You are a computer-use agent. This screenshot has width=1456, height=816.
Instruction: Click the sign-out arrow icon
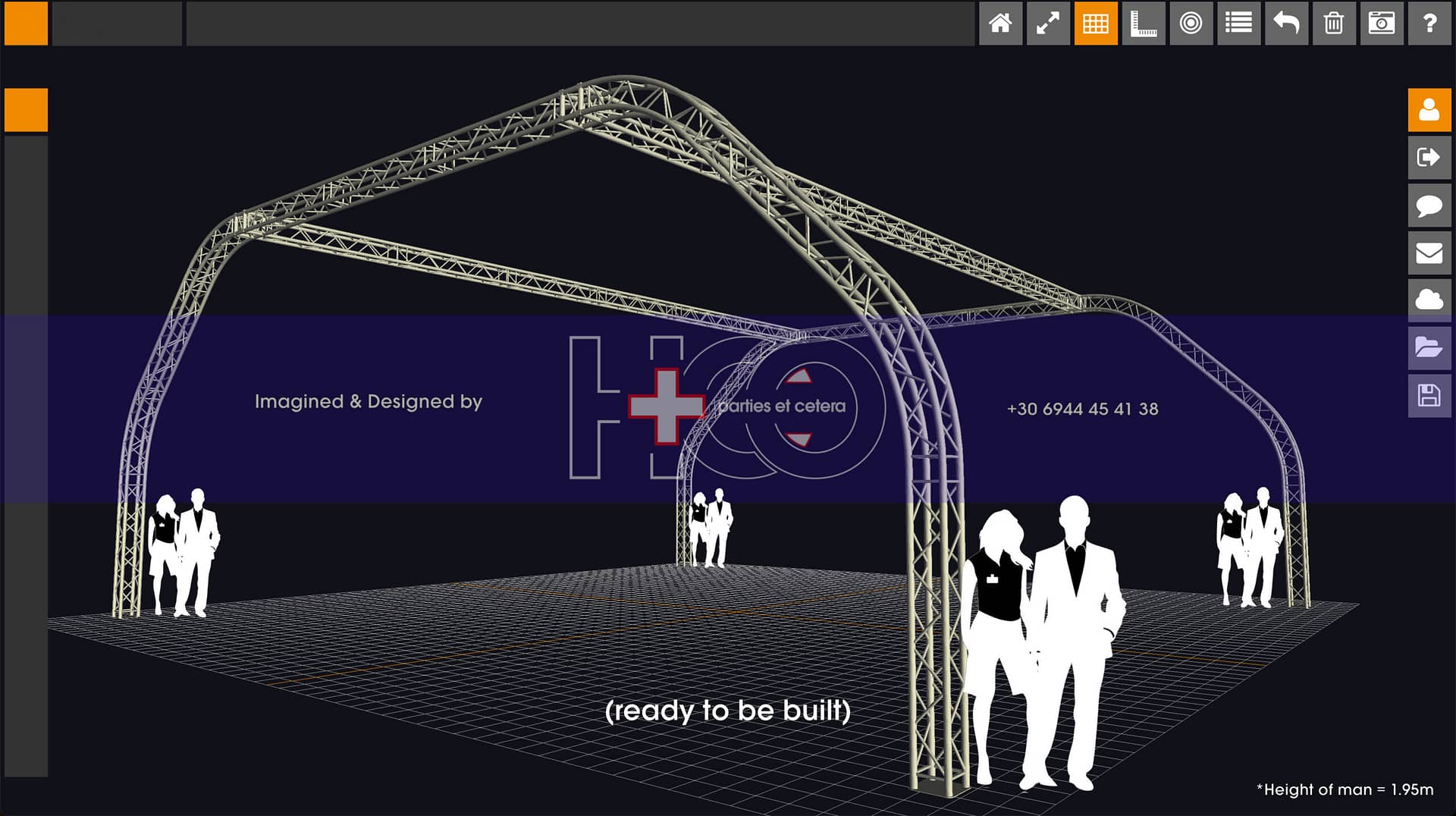click(x=1429, y=158)
